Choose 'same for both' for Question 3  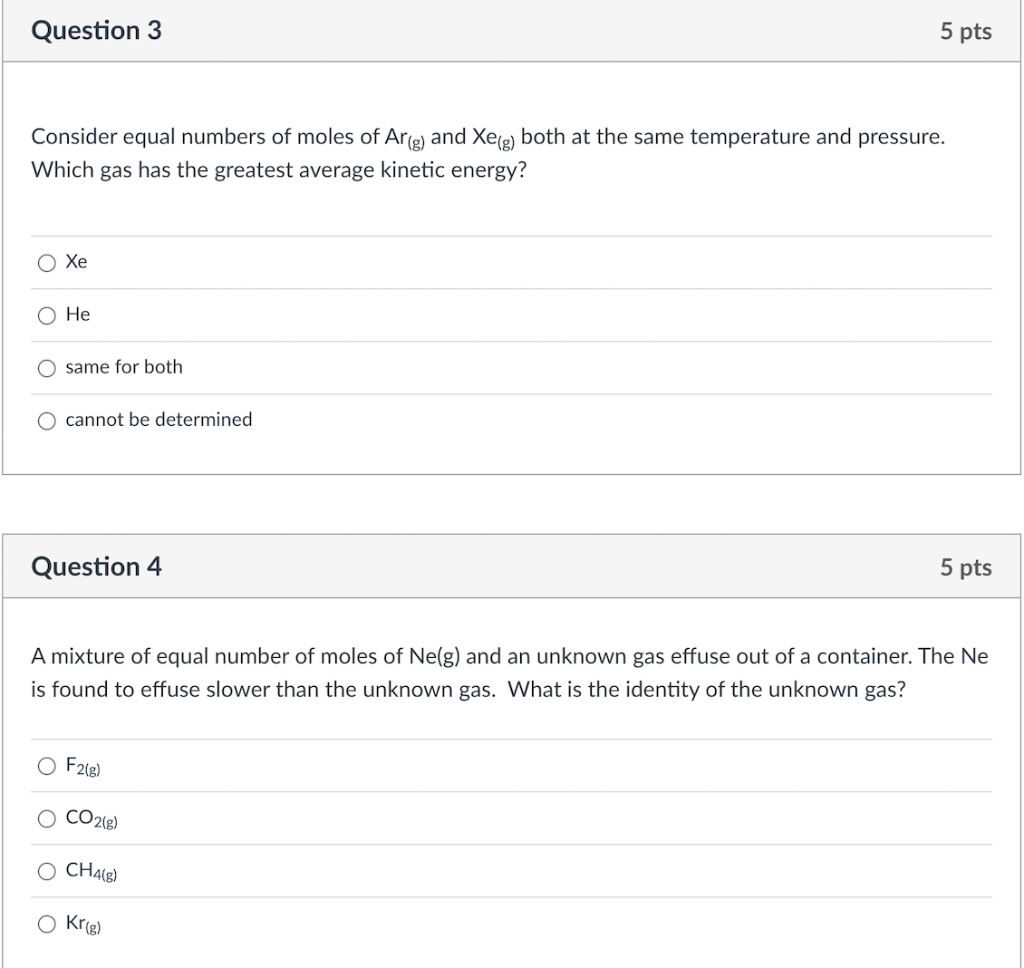[x=46, y=368]
